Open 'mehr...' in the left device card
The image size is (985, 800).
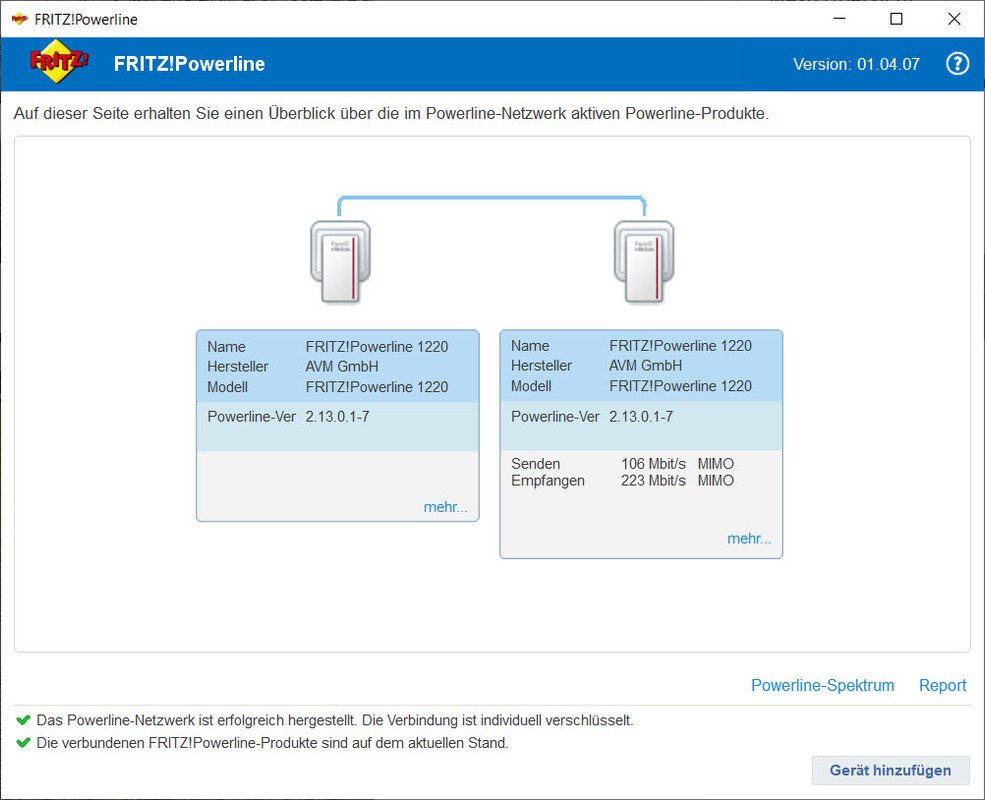coord(445,507)
